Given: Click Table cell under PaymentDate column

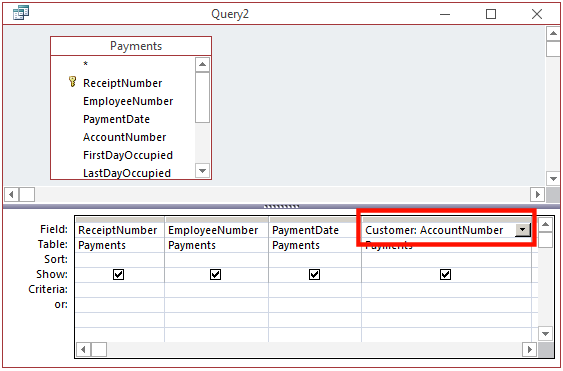Looking at the screenshot, I should click(x=315, y=245).
